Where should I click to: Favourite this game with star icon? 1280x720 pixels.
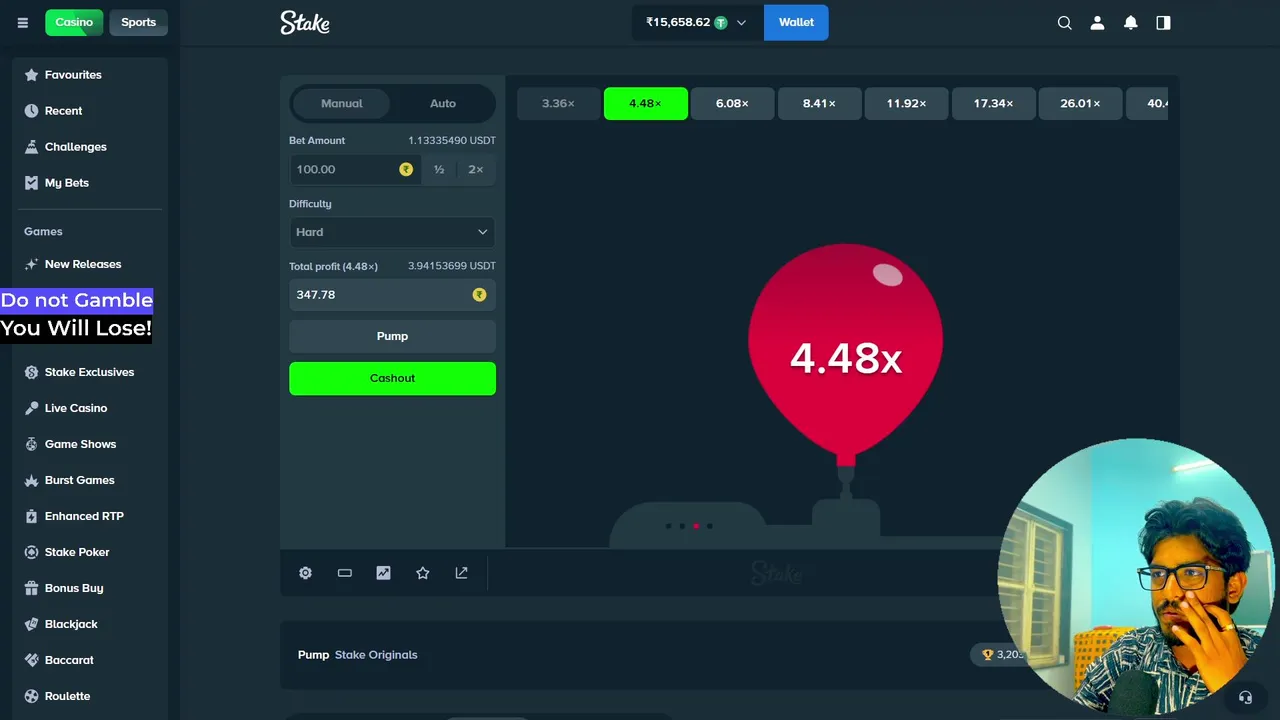tap(423, 573)
